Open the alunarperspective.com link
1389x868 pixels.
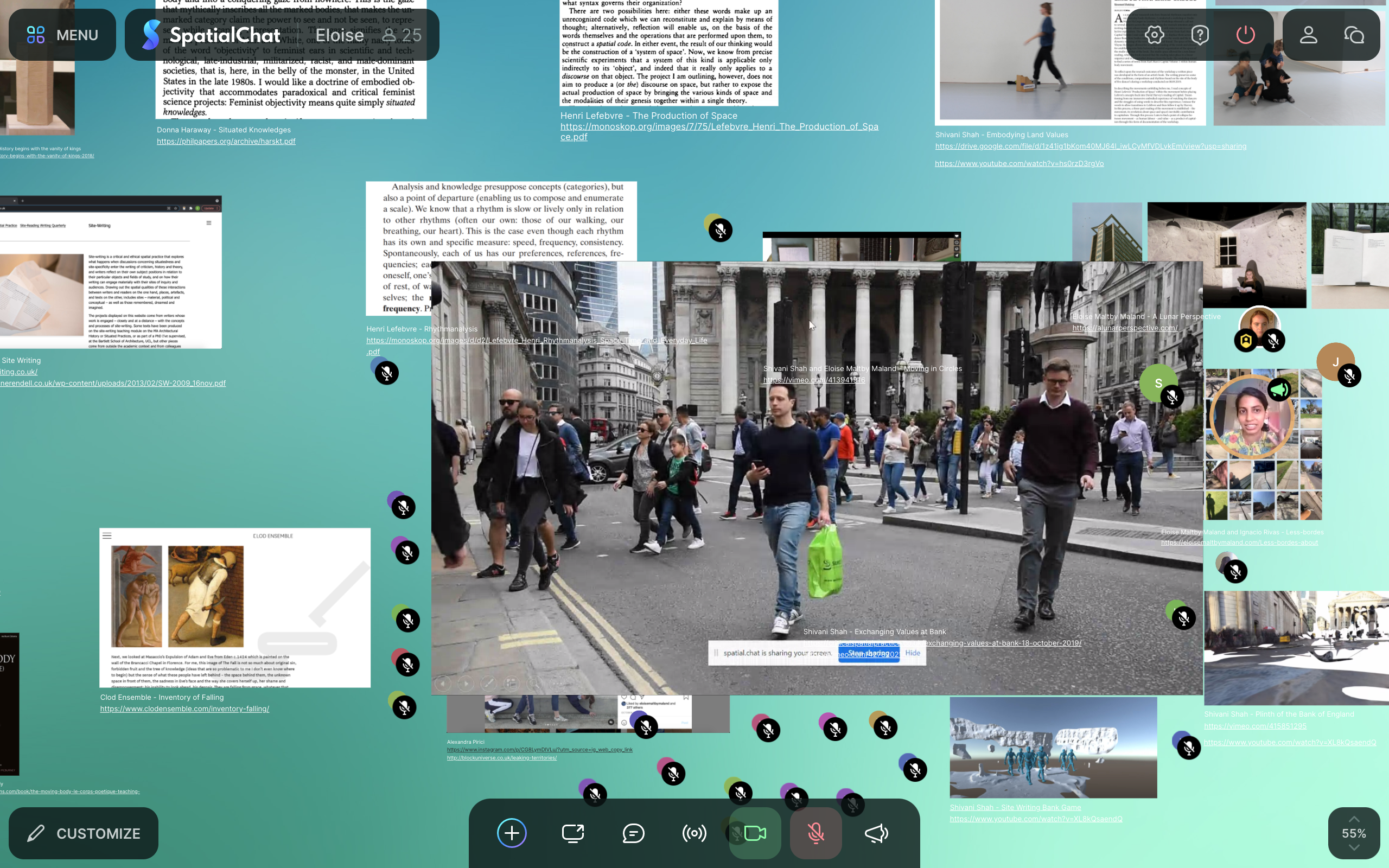point(1124,328)
